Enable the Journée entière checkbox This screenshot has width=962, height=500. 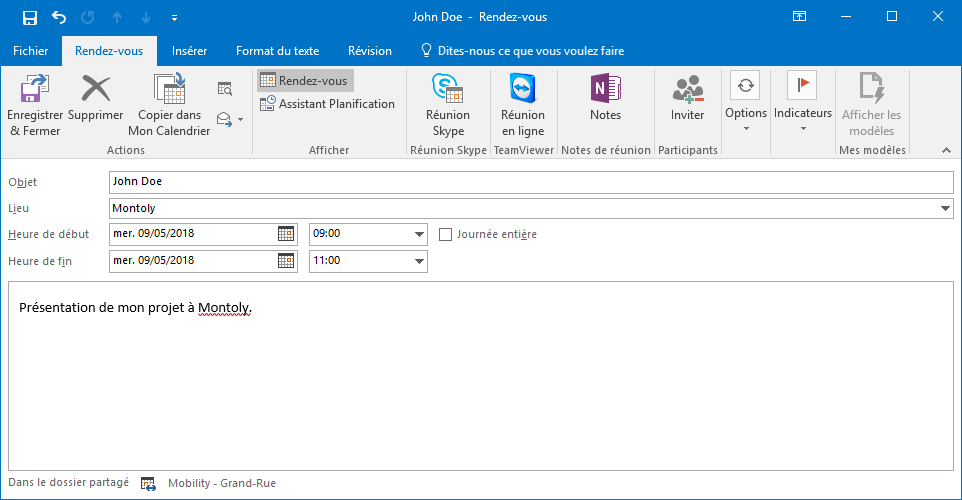click(446, 234)
